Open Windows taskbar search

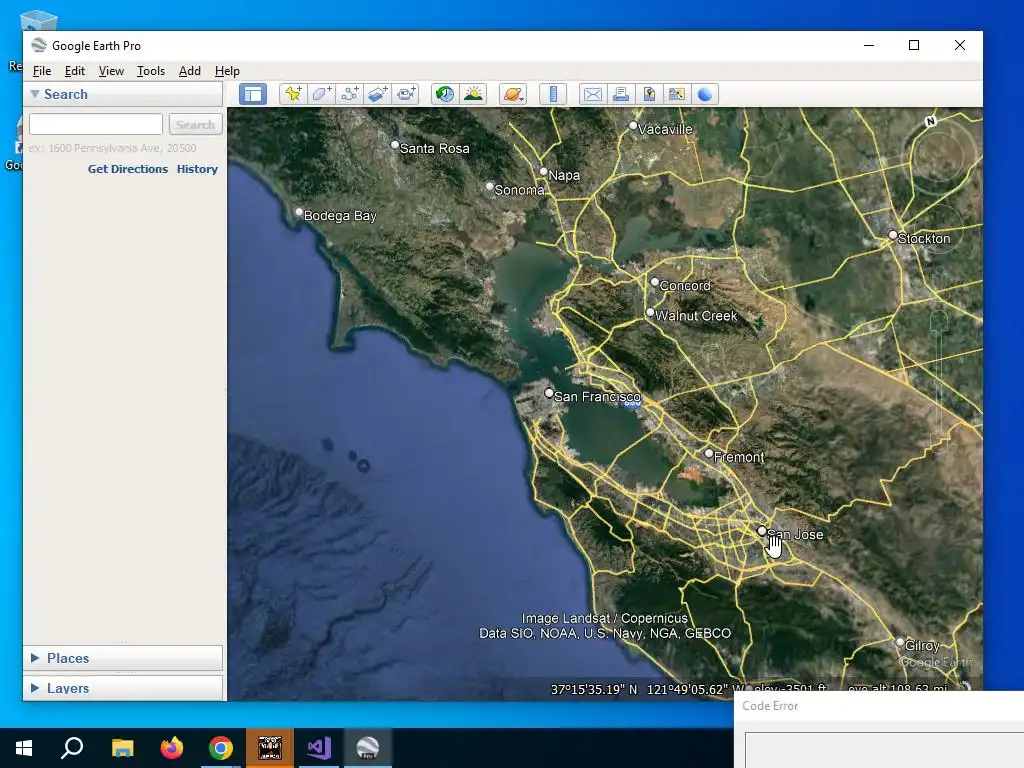pos(72,748)
